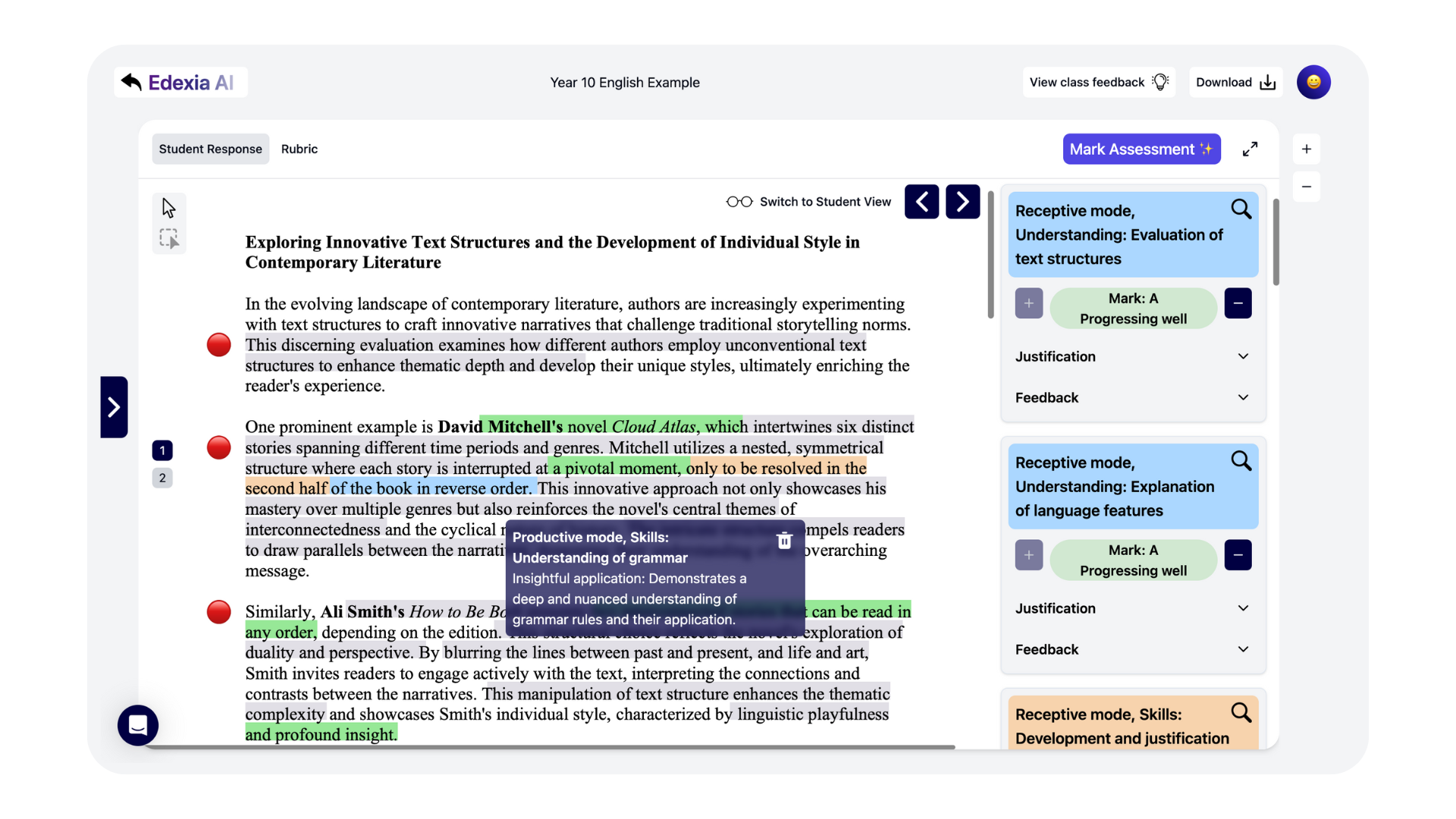Click the Mark Assessment button

[x=1141, y=149]
